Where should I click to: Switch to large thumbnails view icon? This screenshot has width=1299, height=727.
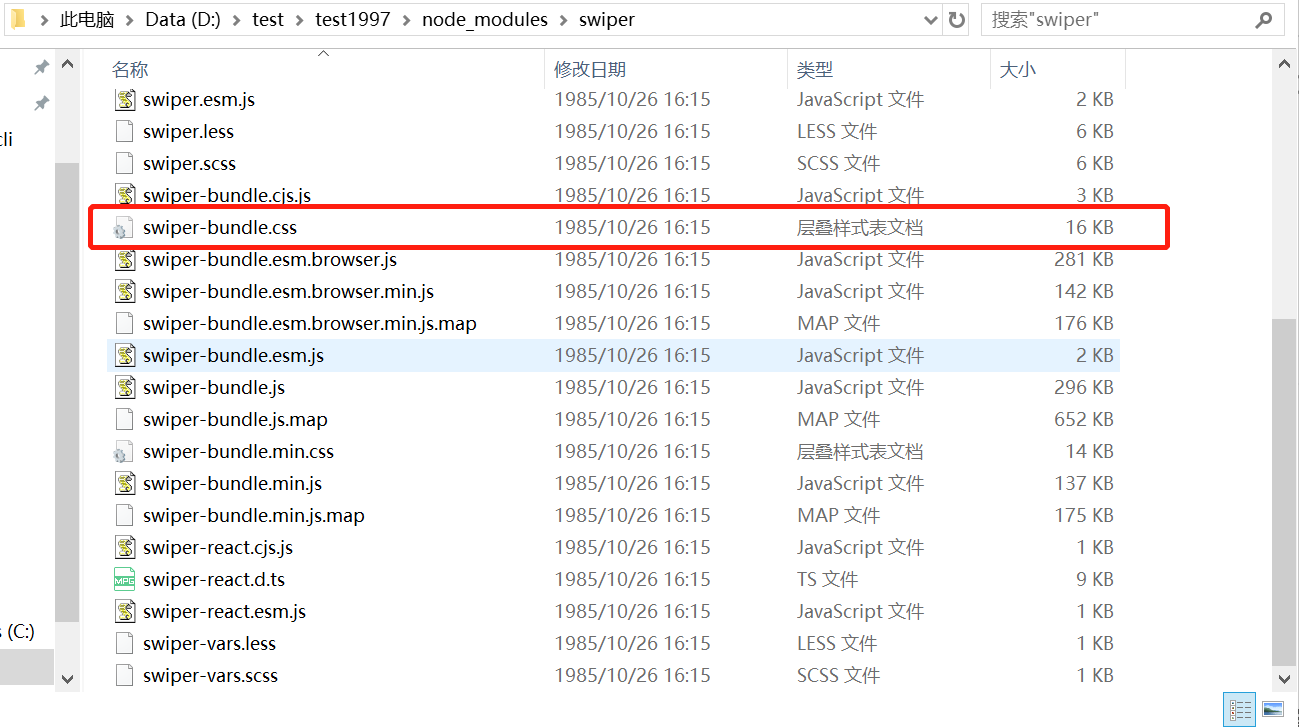1273,710
